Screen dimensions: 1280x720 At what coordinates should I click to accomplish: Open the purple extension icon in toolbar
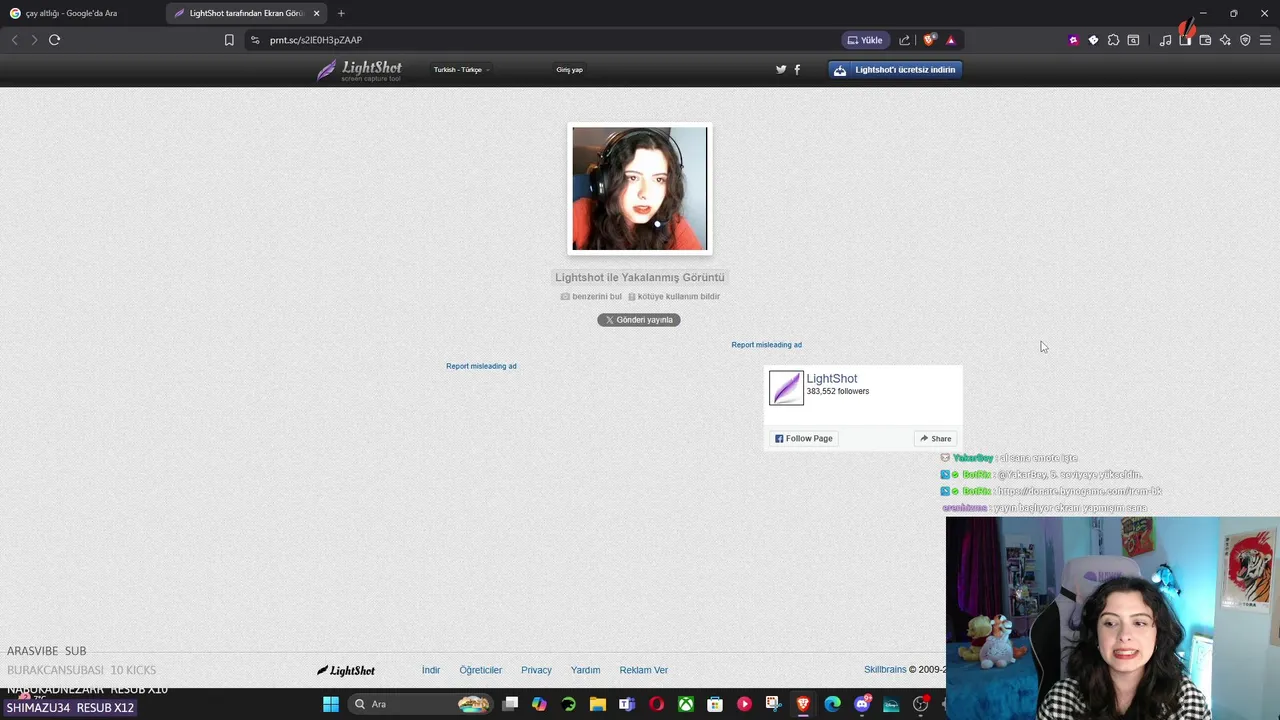tap(1073, 40)
